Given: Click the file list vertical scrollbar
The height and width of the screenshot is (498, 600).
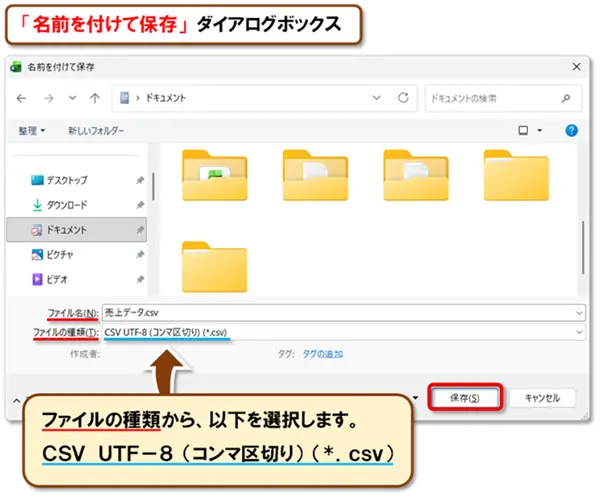Looking at the screenshot, I should tap(583, 247).
